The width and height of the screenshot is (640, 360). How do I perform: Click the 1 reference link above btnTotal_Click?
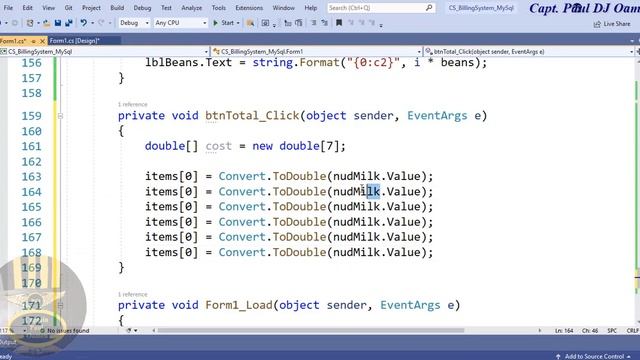[133, 104]
